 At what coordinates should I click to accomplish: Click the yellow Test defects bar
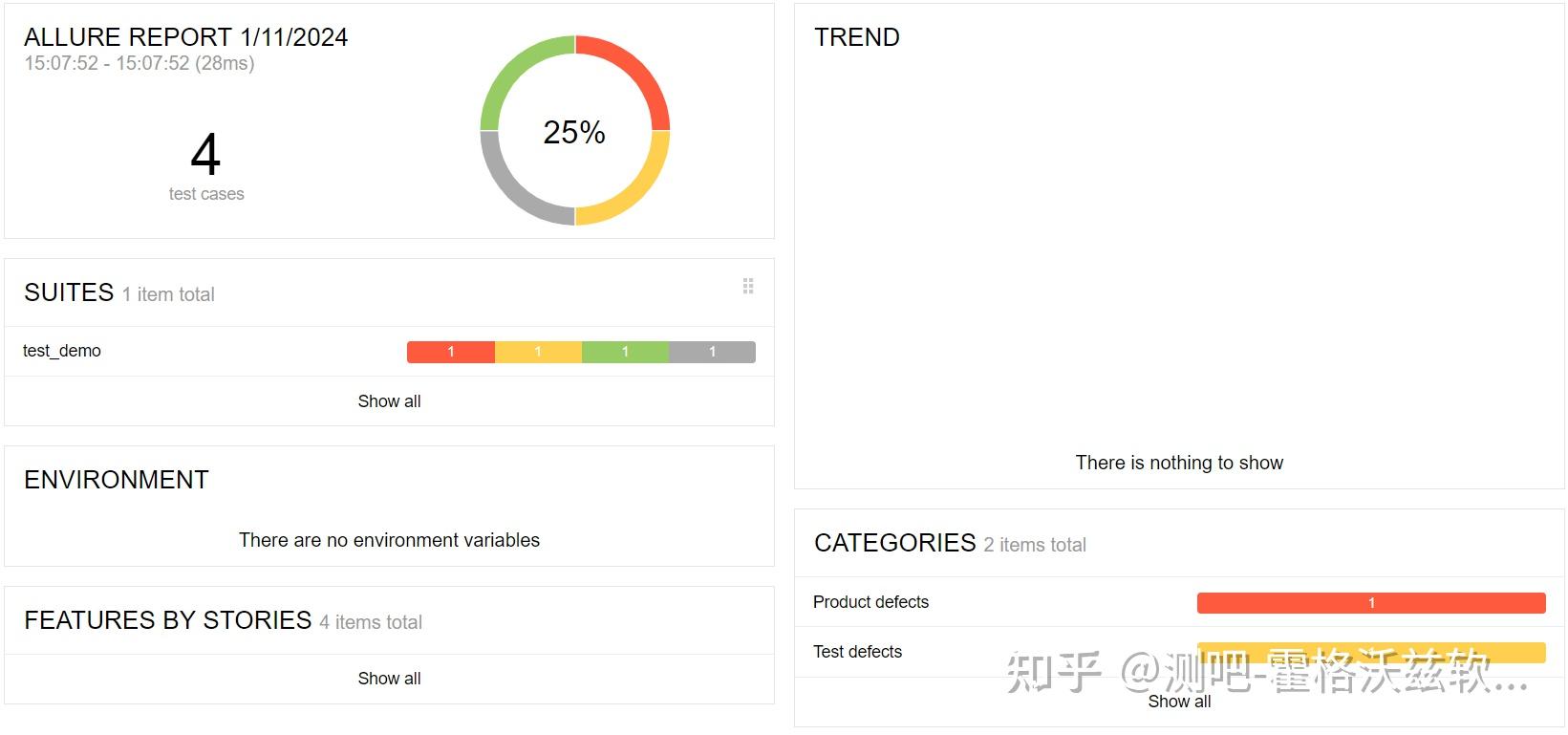point(1370,650)
